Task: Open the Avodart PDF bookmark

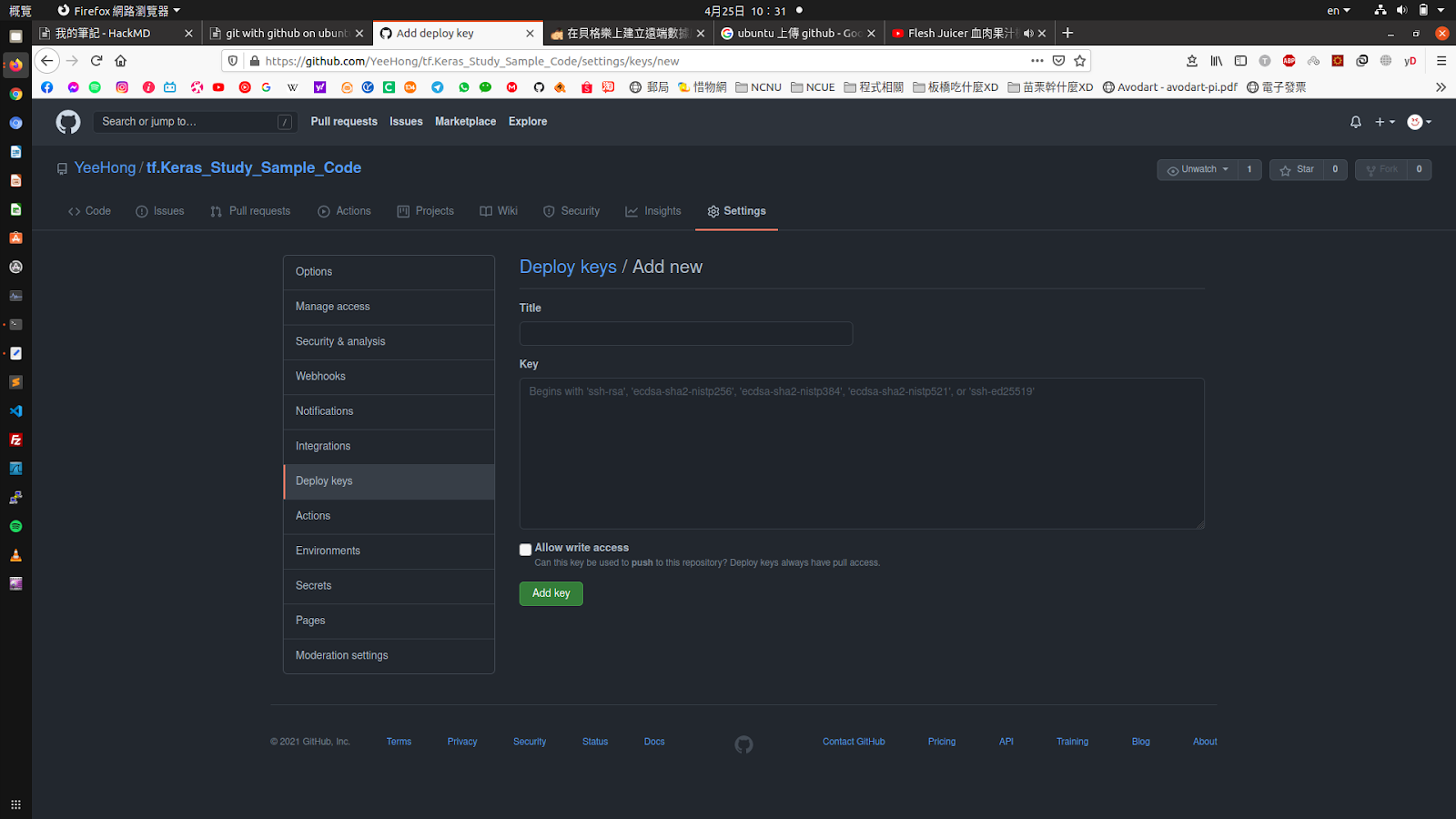Action: (x=1170, y=87)
